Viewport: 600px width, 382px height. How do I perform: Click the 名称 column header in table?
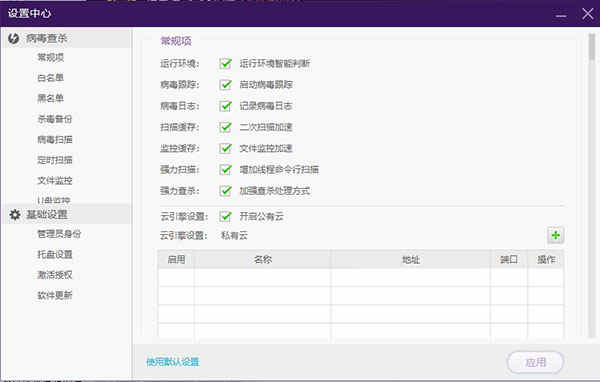point(262,260)
